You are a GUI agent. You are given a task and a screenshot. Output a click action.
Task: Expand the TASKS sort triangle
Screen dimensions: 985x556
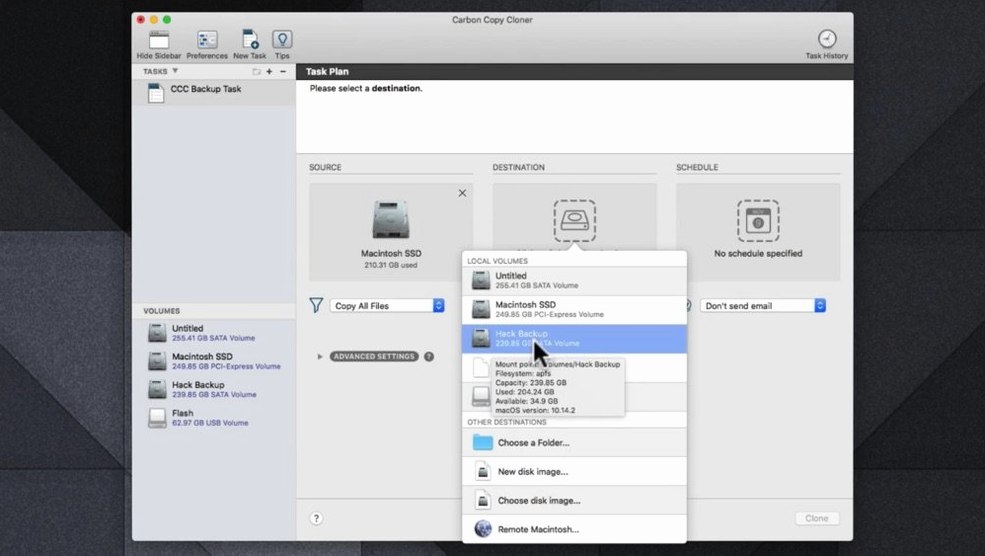(x=175, y=71)
